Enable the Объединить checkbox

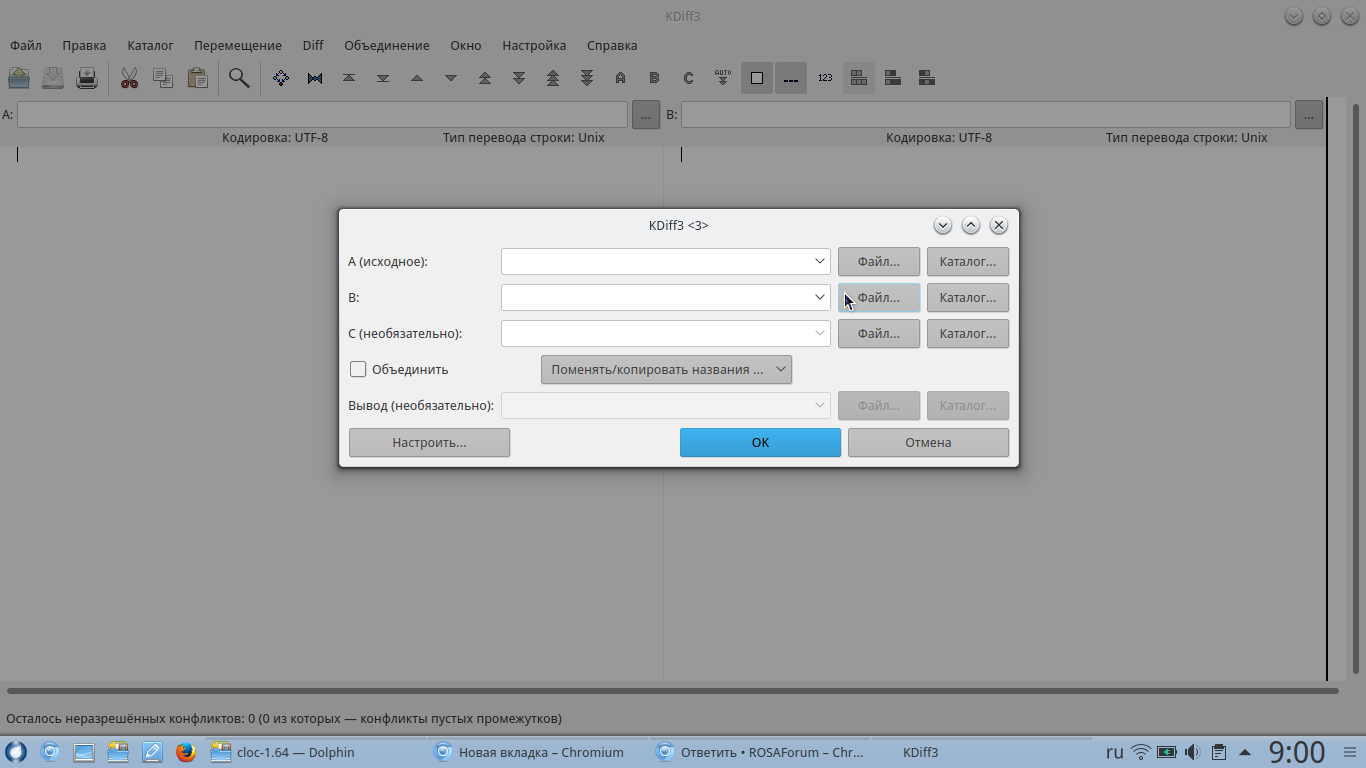[358, 369]
